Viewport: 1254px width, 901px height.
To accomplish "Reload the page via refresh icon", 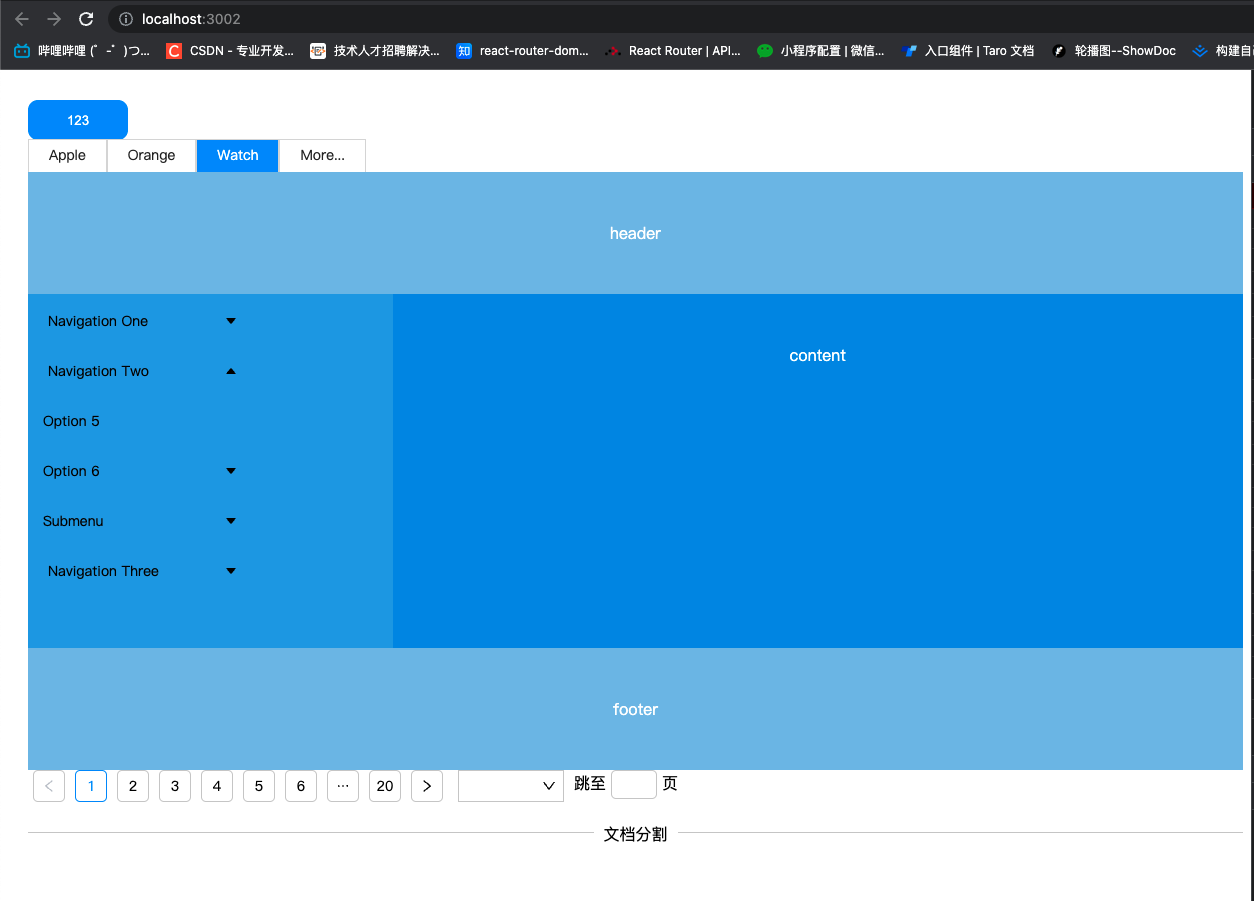I will coord(86,18).
